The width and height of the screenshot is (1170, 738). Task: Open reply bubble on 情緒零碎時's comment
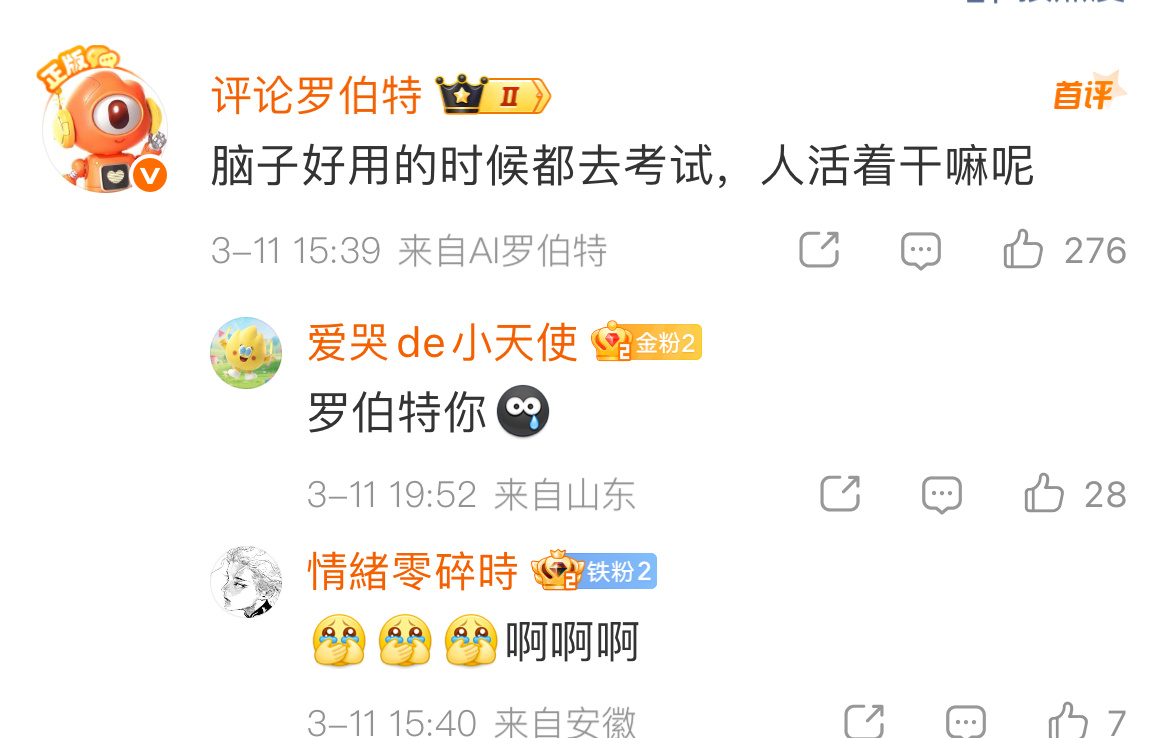[966, 722]
